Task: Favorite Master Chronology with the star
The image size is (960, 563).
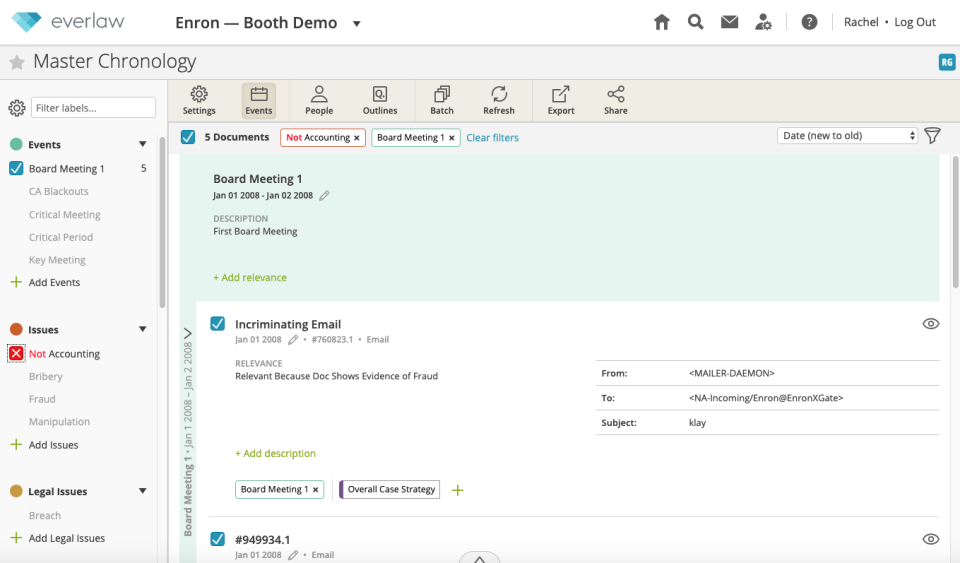Action: pyautogui.click(x=17, y=62)
